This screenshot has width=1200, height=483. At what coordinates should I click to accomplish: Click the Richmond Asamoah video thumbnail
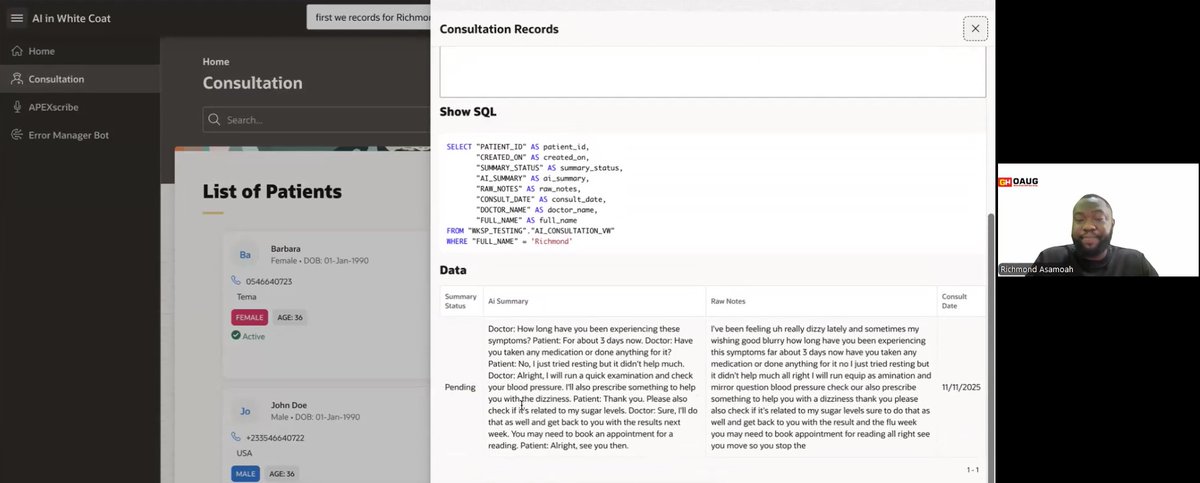1098,220
